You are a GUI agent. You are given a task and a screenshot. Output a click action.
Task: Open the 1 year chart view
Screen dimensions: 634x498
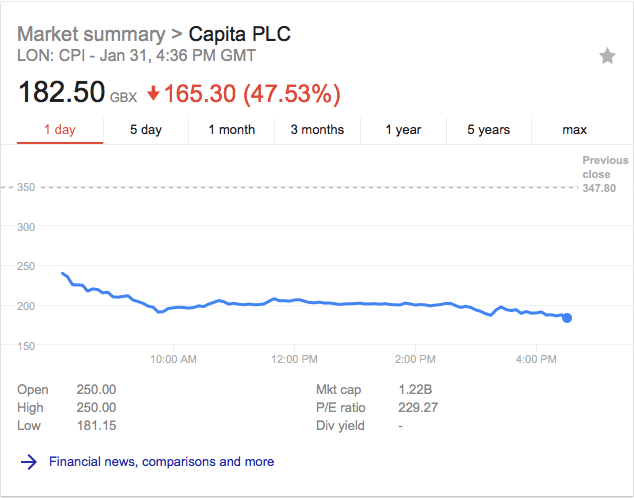[x=403, y=130]
